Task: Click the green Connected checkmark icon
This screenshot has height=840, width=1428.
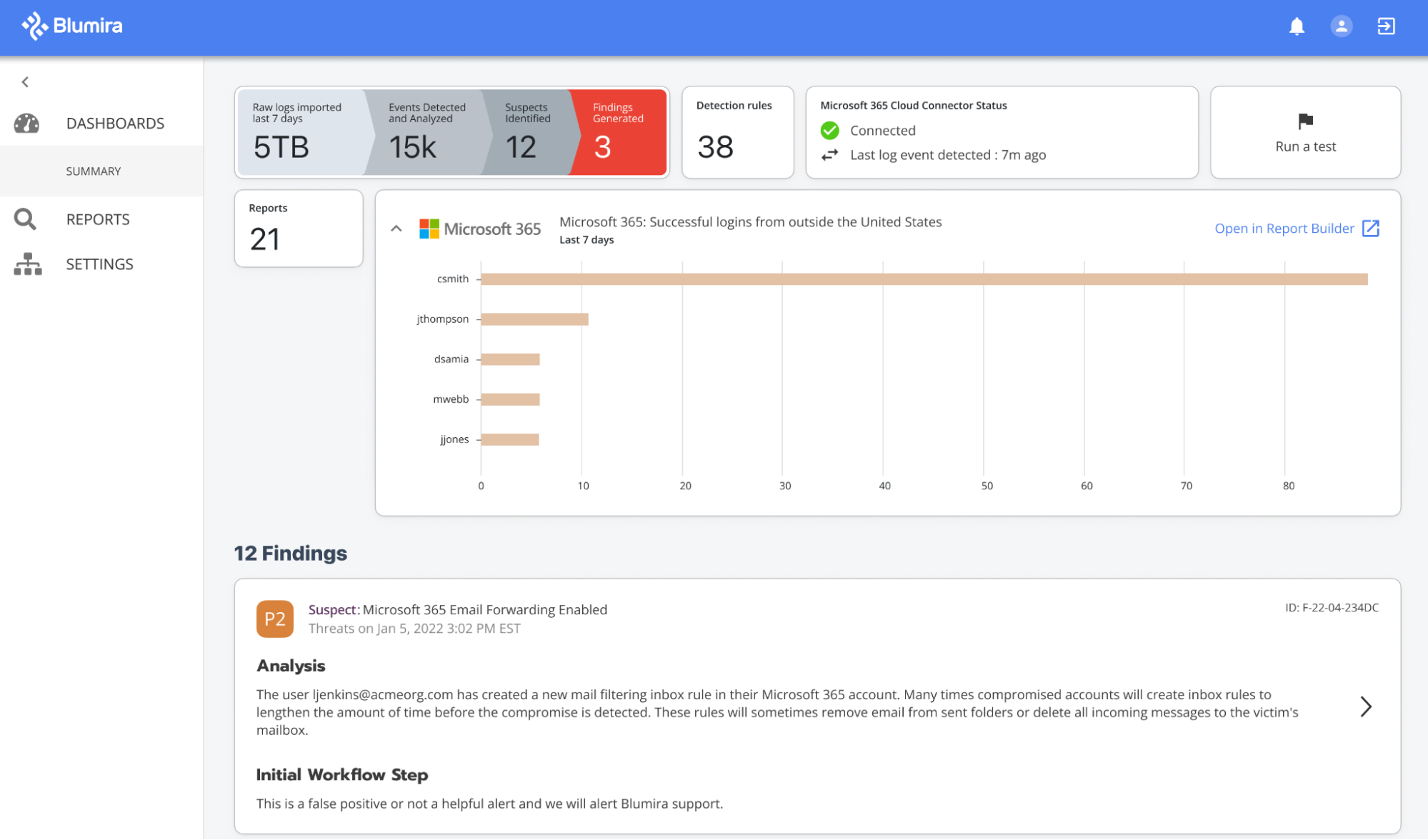Action: coord(829,131)
